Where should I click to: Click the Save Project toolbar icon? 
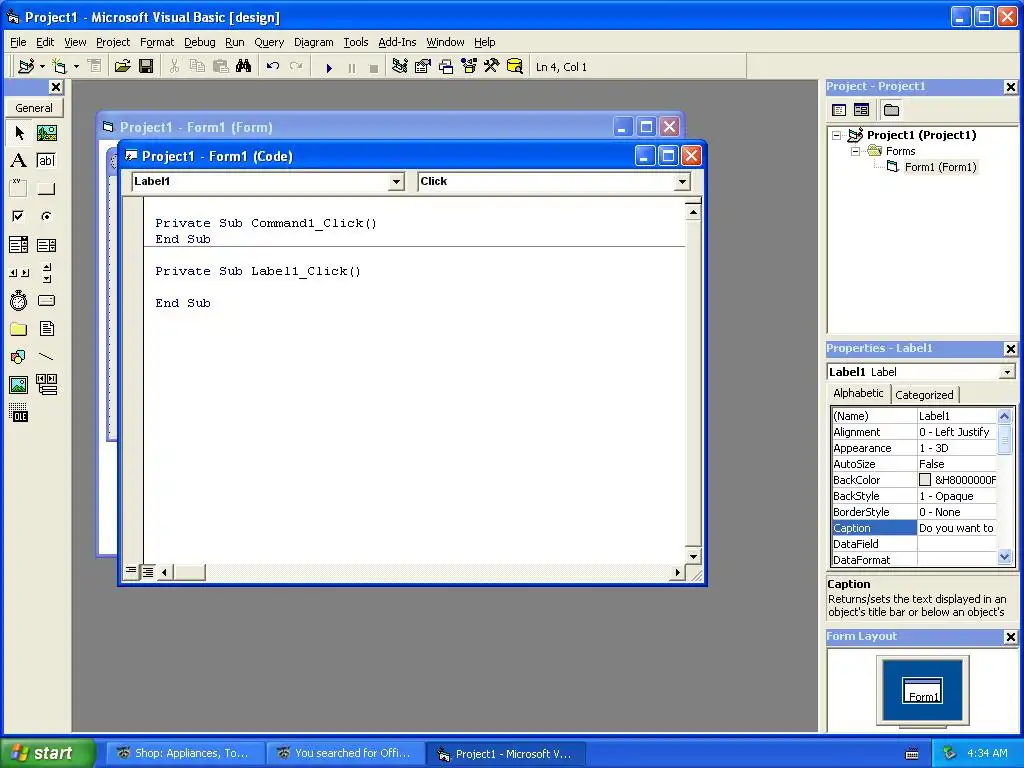146,66
